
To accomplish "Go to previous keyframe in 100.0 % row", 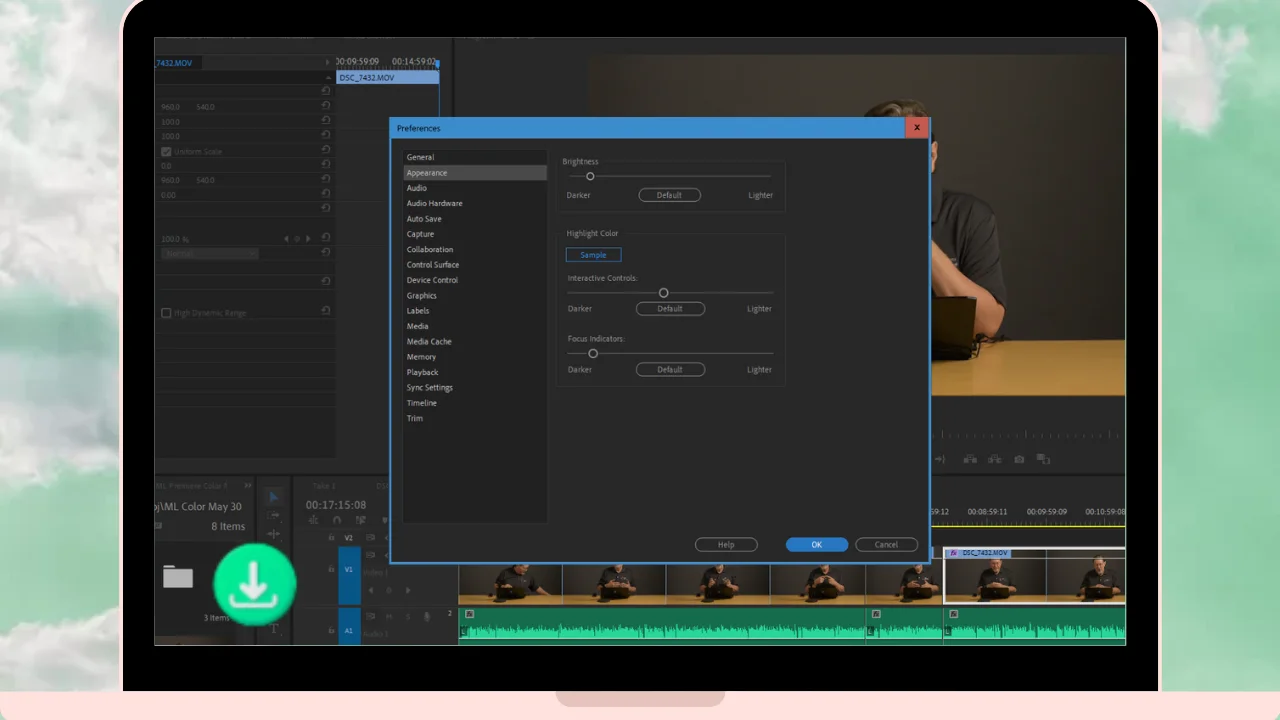I will tap(286, 239).
